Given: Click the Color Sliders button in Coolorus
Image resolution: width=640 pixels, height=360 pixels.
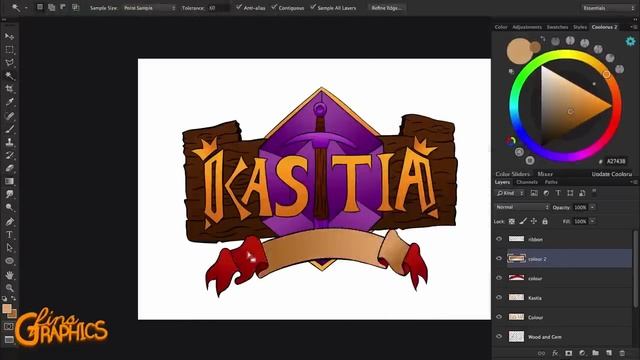Looking at the screenshot, I should (x=512, y=174).
